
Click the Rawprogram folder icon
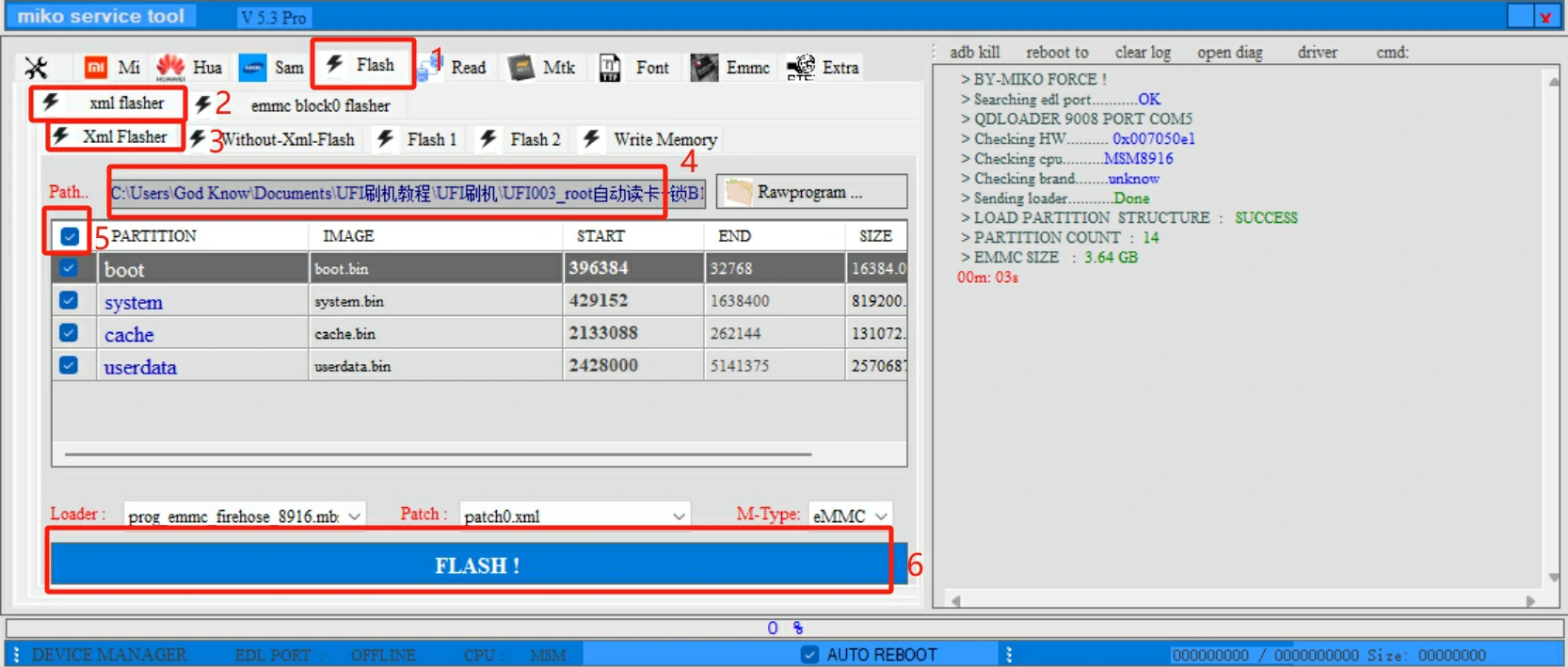coord(739,192)
